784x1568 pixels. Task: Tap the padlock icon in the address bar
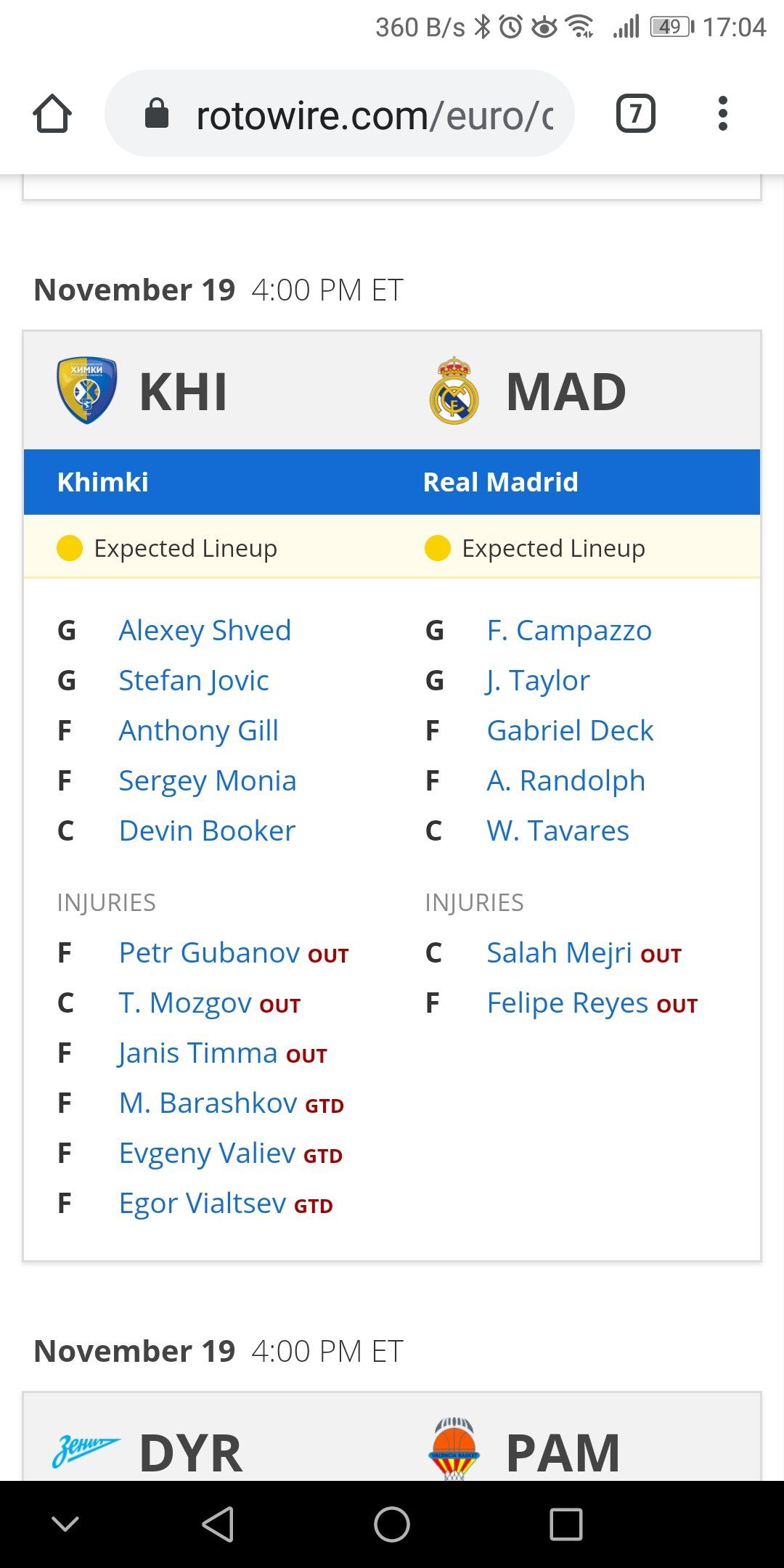tap(157, 113)
